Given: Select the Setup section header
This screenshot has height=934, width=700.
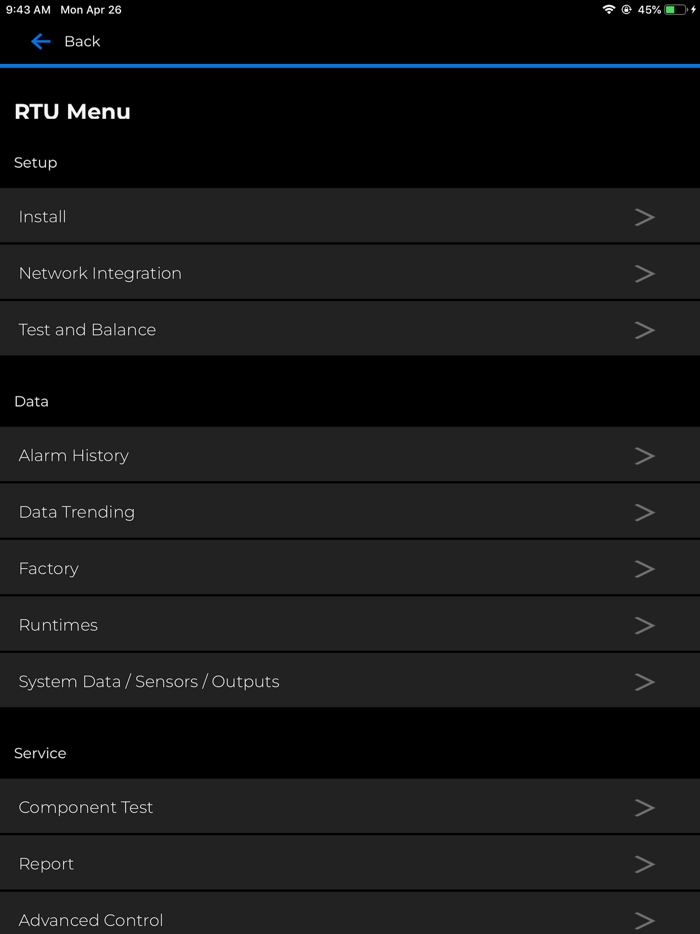Looking at the screenshot, I should pos(35,162).
